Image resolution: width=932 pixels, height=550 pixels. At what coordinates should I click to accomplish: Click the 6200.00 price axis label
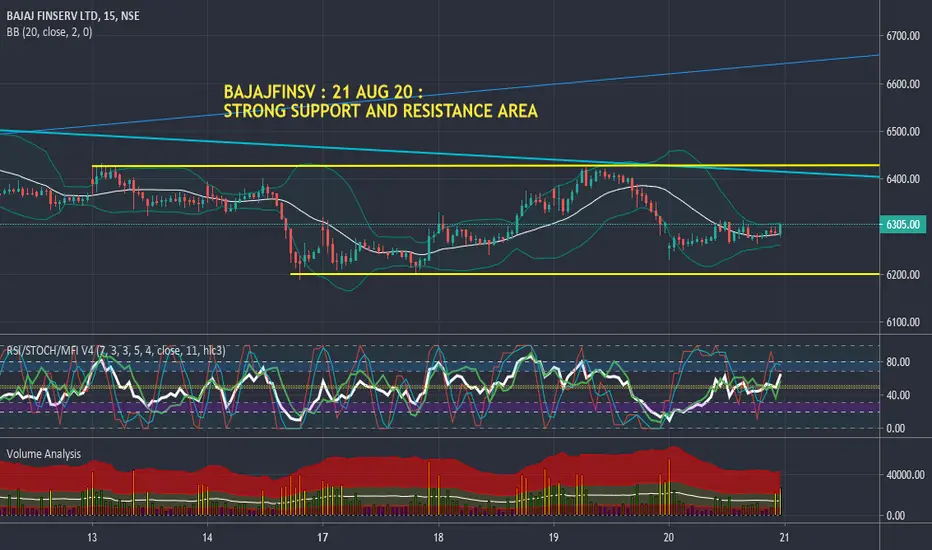[x=903, y=275]
